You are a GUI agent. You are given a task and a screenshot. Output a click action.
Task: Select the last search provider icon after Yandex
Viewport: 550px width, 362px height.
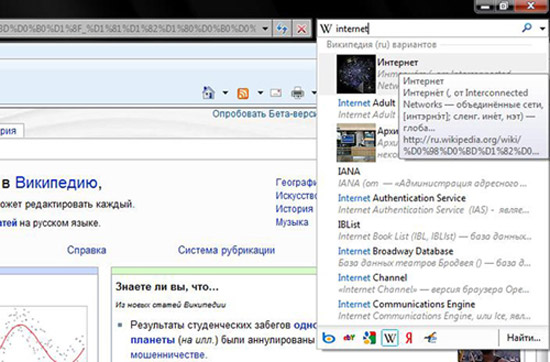[x=430, y=338]
